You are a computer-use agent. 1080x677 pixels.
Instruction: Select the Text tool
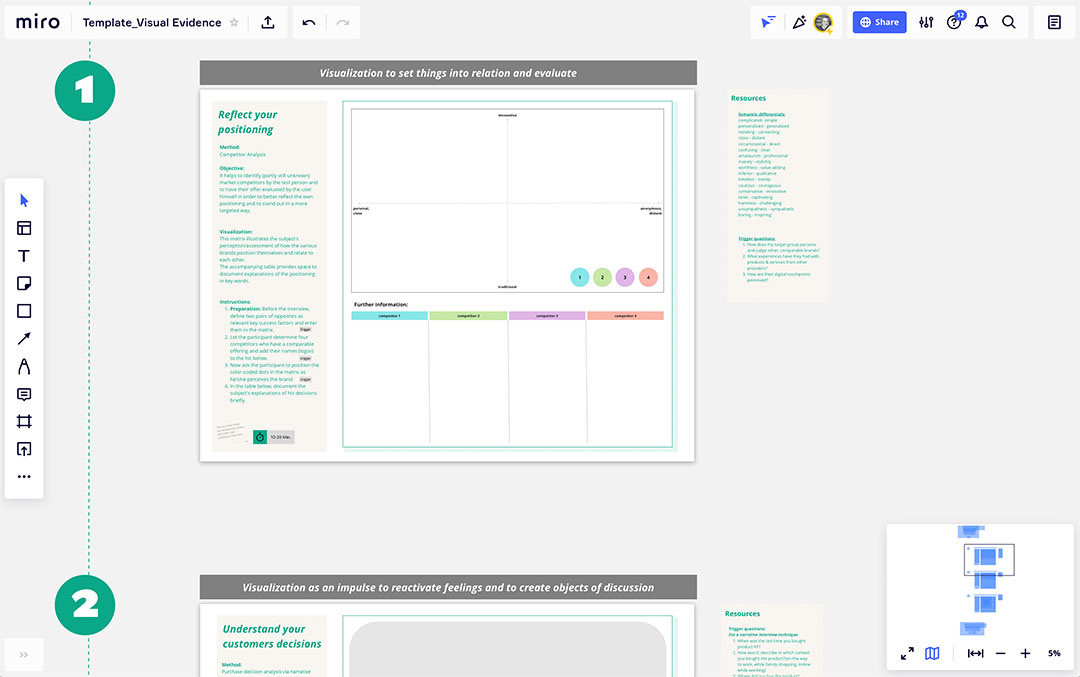[24, 256]
